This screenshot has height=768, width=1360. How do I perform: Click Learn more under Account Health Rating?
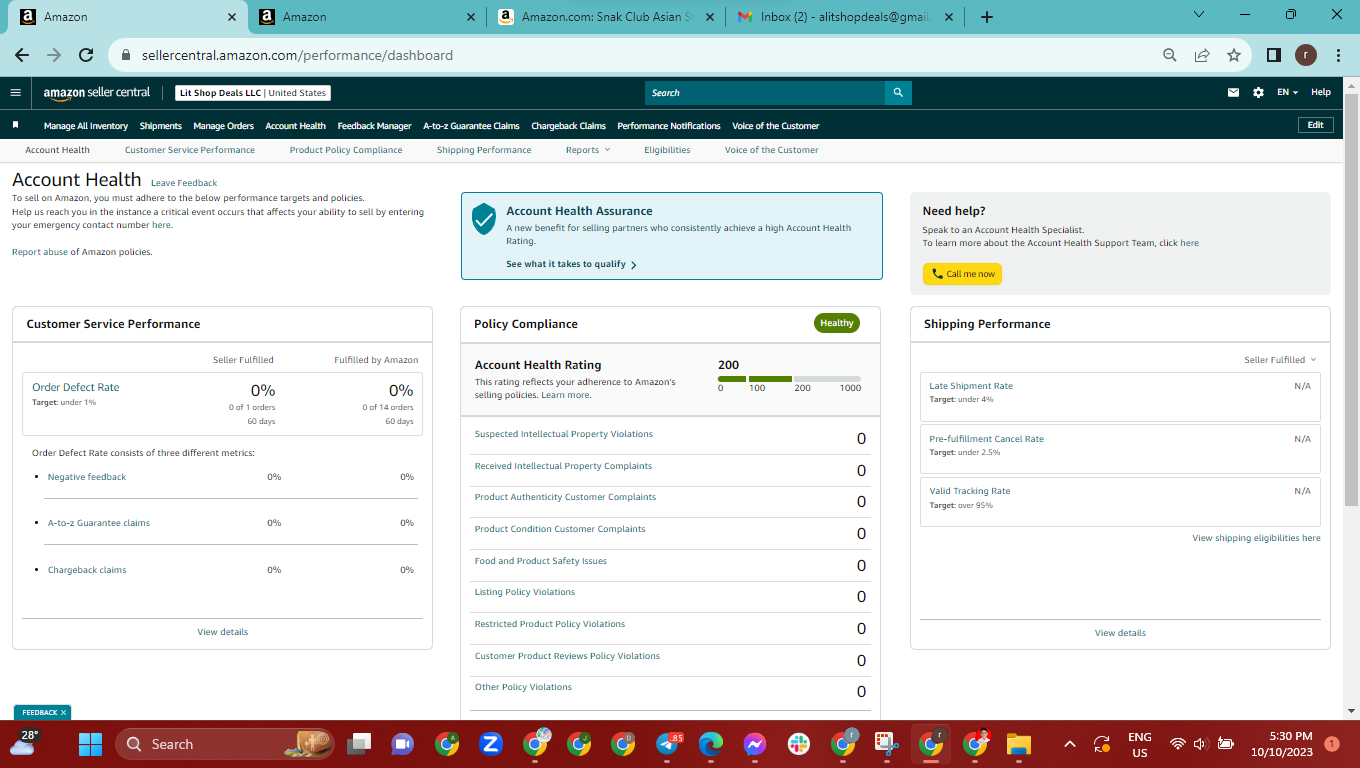(565, 395)
